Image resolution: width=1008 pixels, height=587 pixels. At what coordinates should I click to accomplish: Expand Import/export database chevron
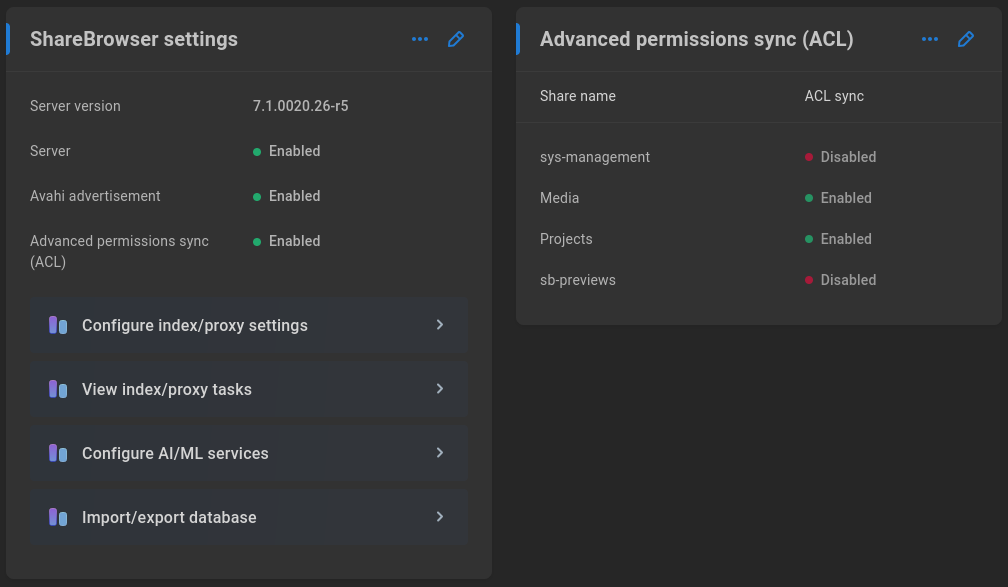pyautogui.click(x=440, y=516)
